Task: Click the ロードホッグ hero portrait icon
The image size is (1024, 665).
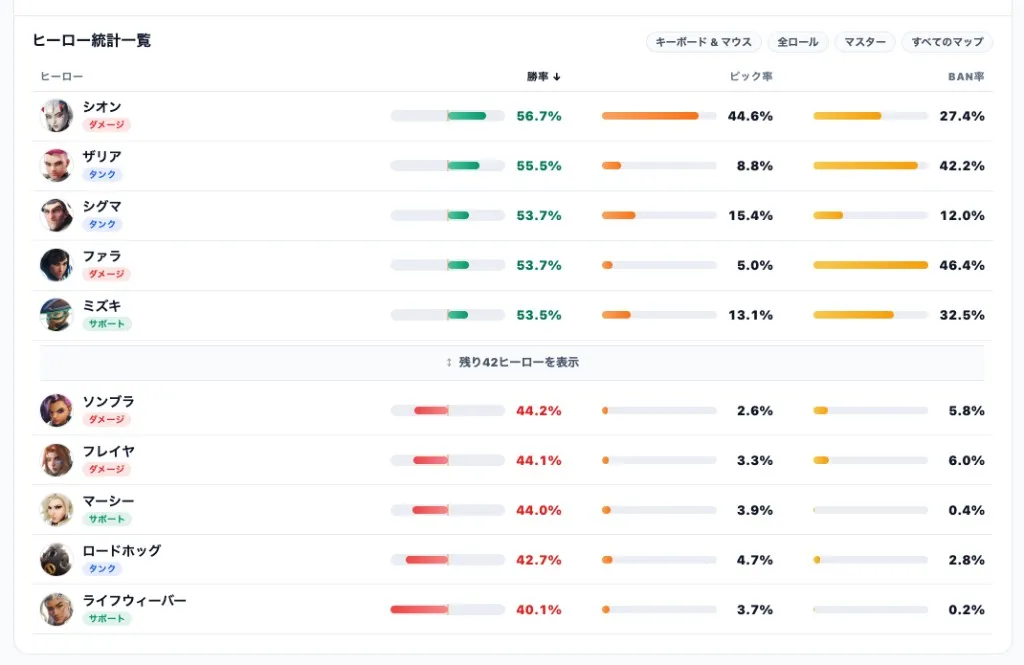Action: point(56,559)
